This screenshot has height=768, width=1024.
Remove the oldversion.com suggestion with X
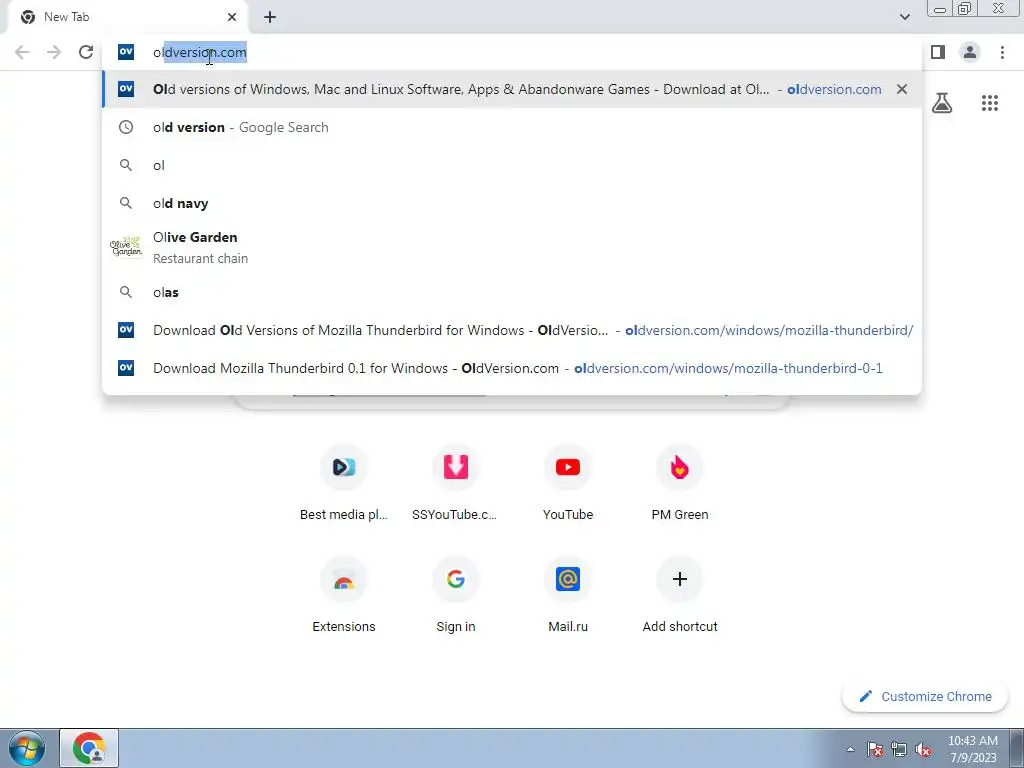[x=902, y=89]
